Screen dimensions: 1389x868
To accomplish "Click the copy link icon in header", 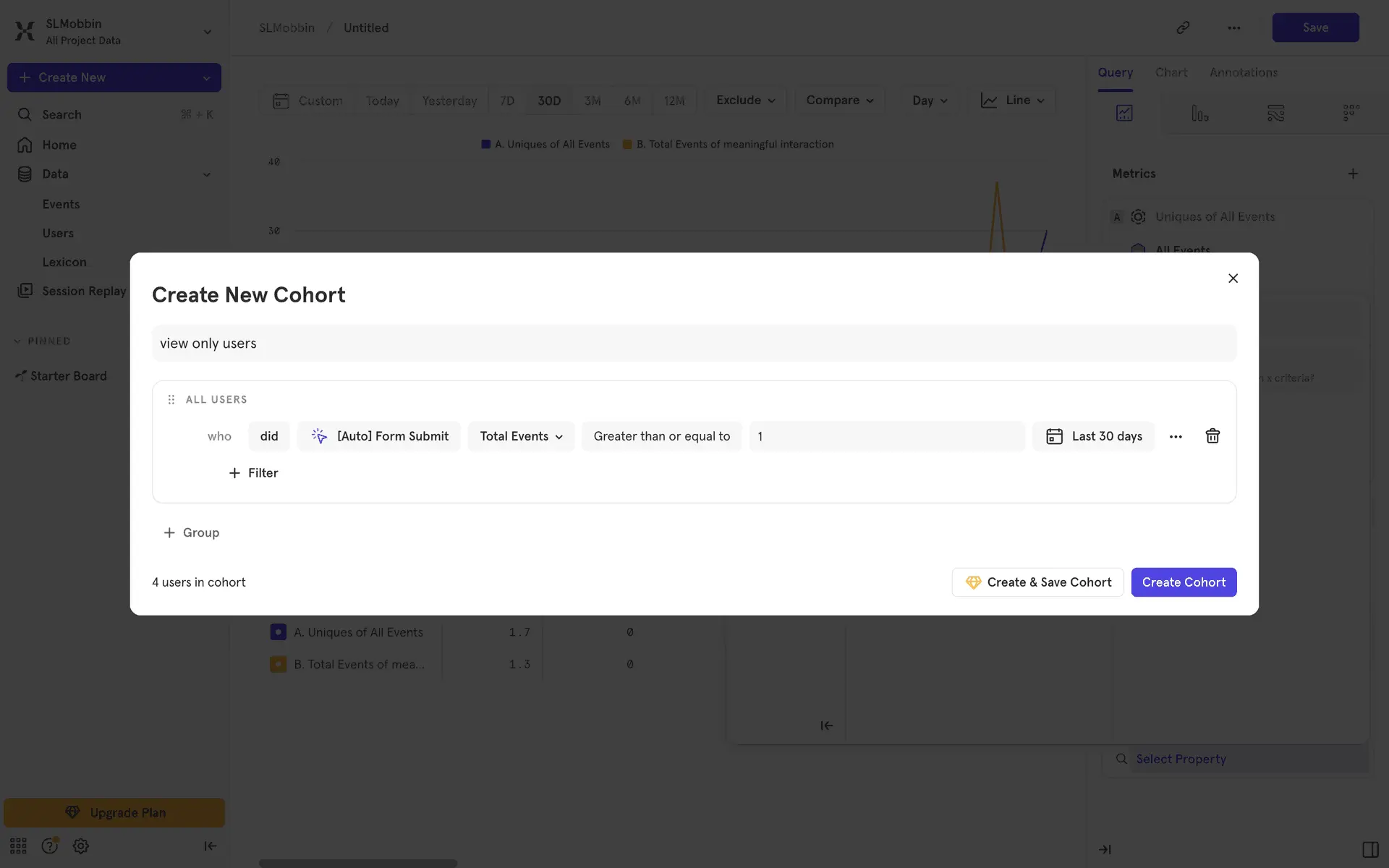I will click(x=1183, y=27).
